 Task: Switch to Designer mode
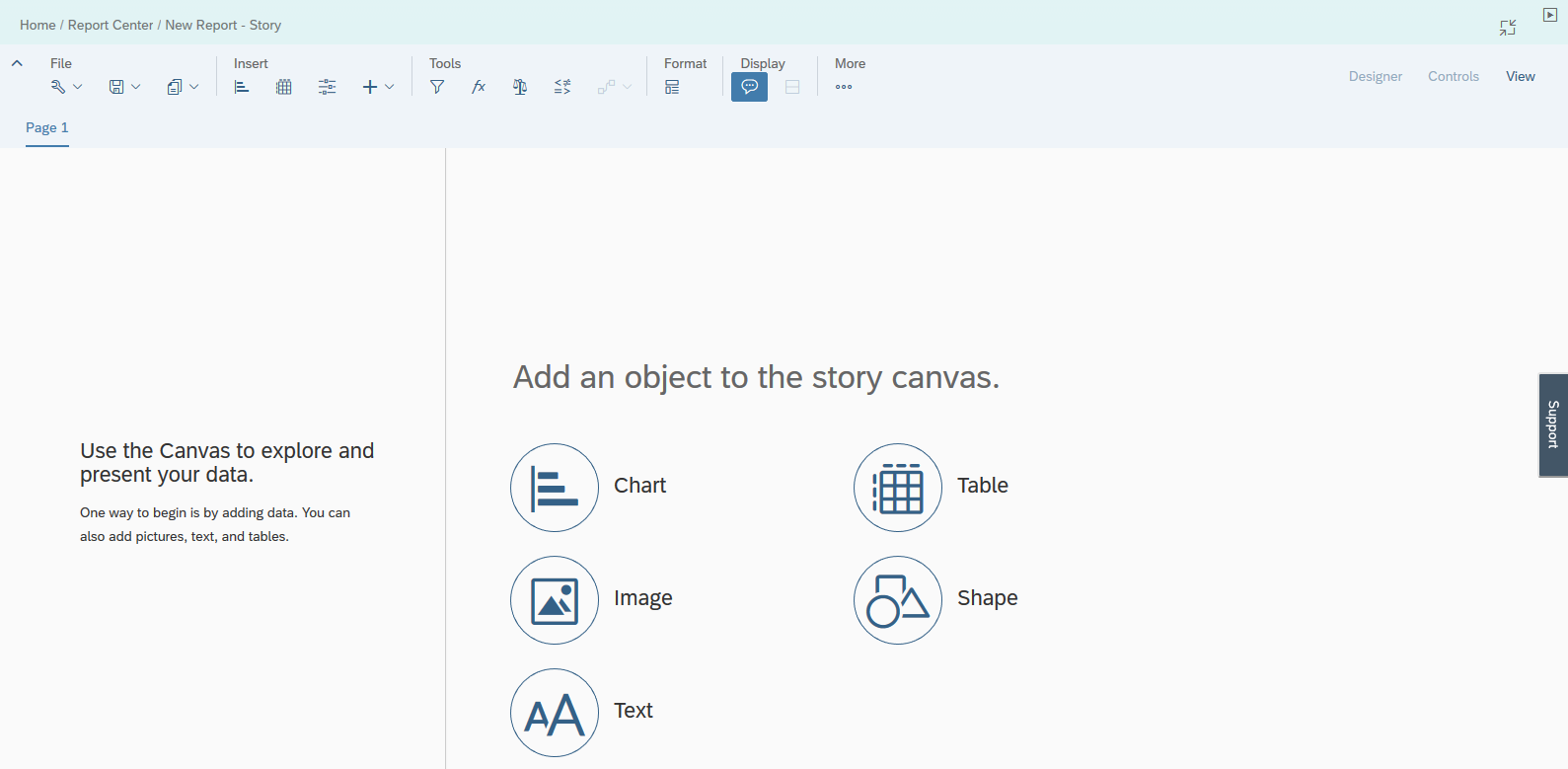tap(1375, 76)
